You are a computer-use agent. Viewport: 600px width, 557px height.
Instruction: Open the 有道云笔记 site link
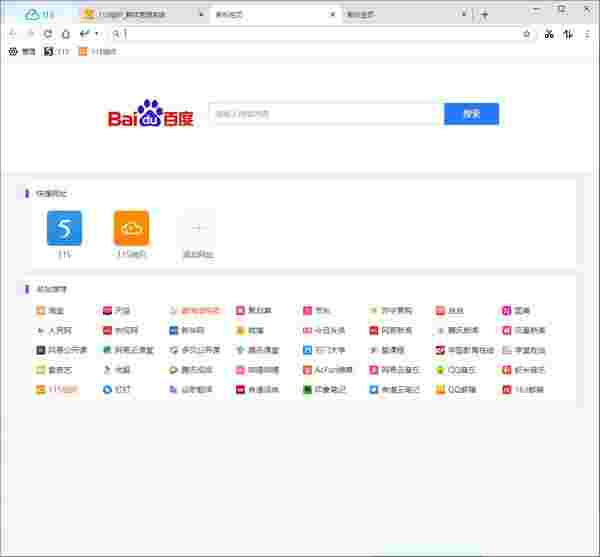395,389
